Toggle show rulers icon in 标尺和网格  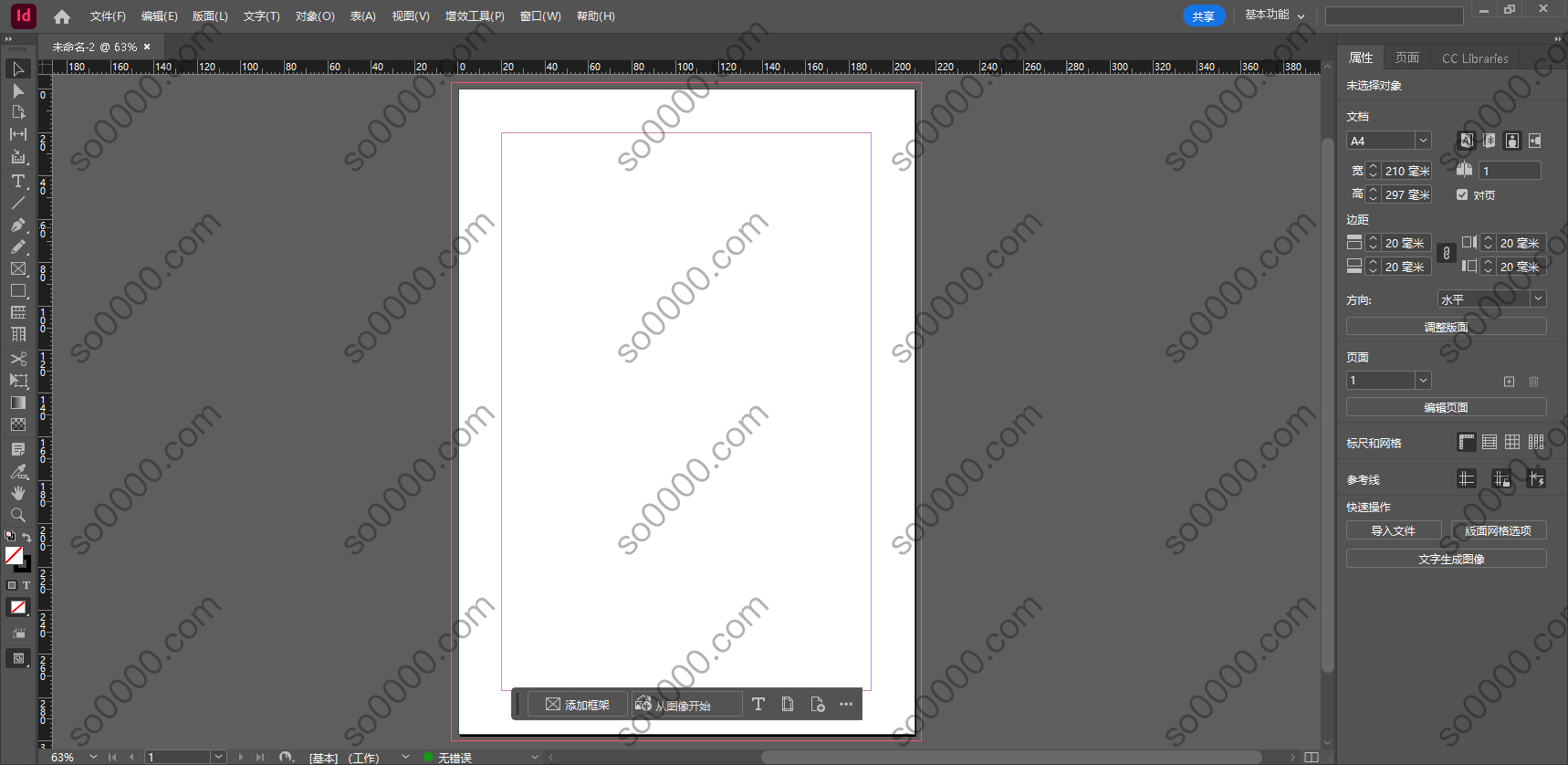click(x=1467, y=443)
